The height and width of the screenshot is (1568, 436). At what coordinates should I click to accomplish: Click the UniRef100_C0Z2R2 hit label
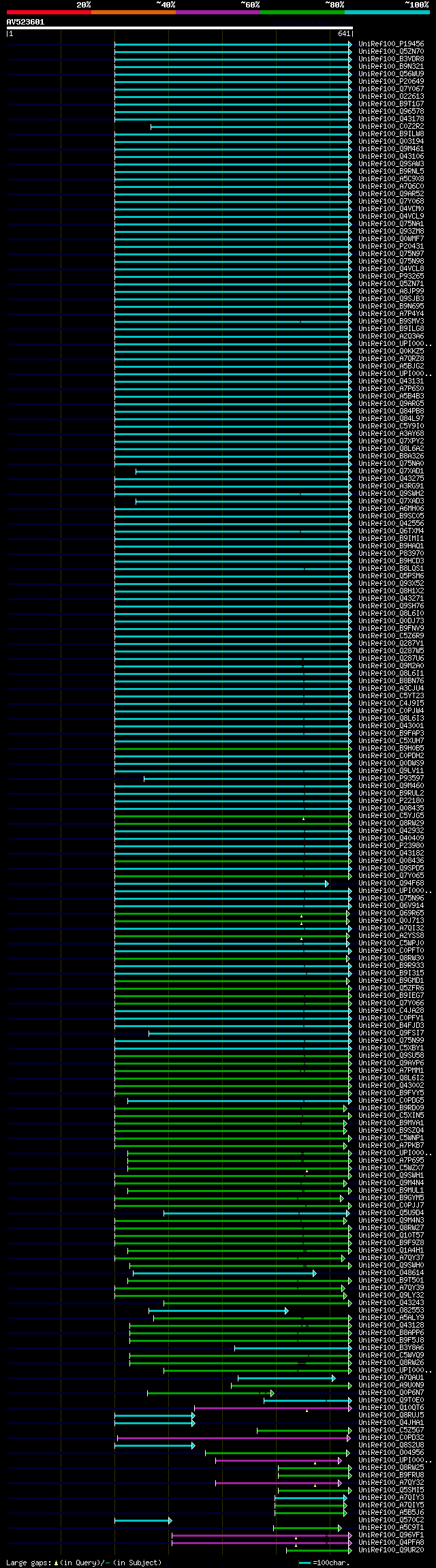click(x=391, y=126)
